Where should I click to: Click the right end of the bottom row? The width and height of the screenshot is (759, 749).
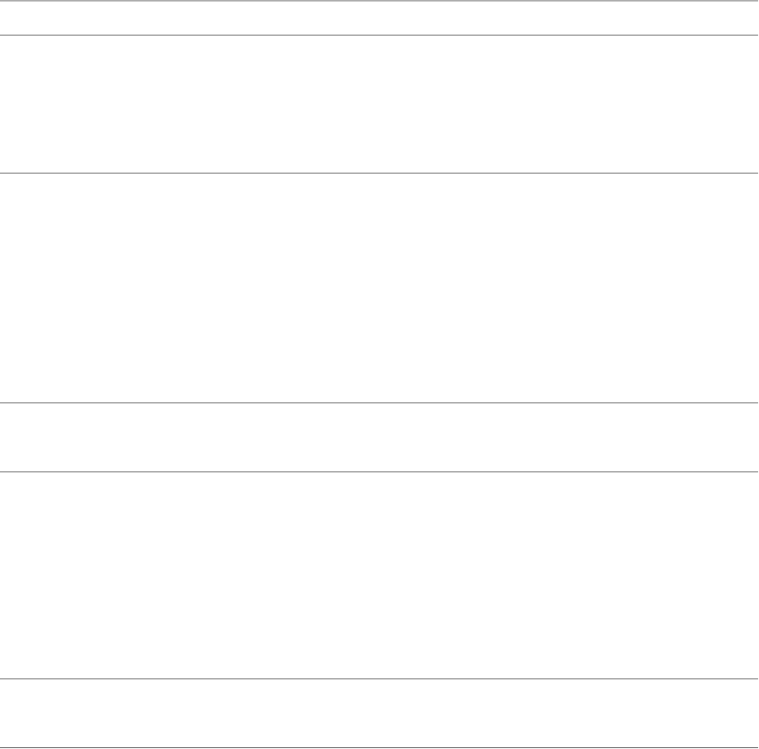(x=750, y=714)
